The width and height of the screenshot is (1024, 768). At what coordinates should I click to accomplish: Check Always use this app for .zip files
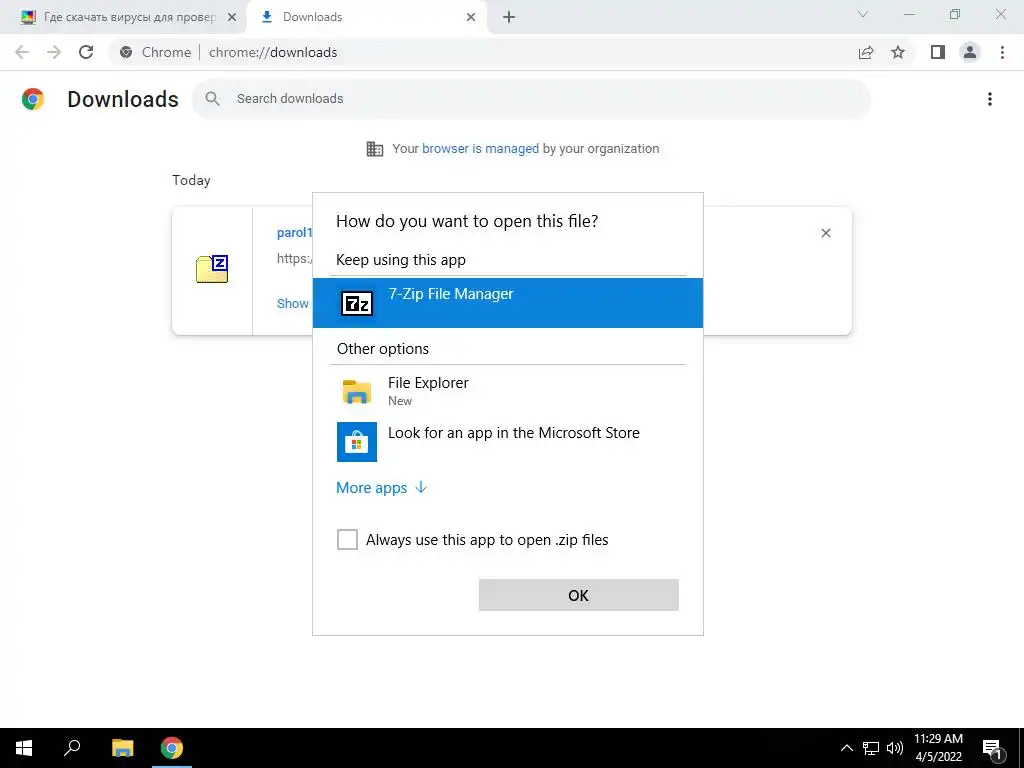(347, 539)
